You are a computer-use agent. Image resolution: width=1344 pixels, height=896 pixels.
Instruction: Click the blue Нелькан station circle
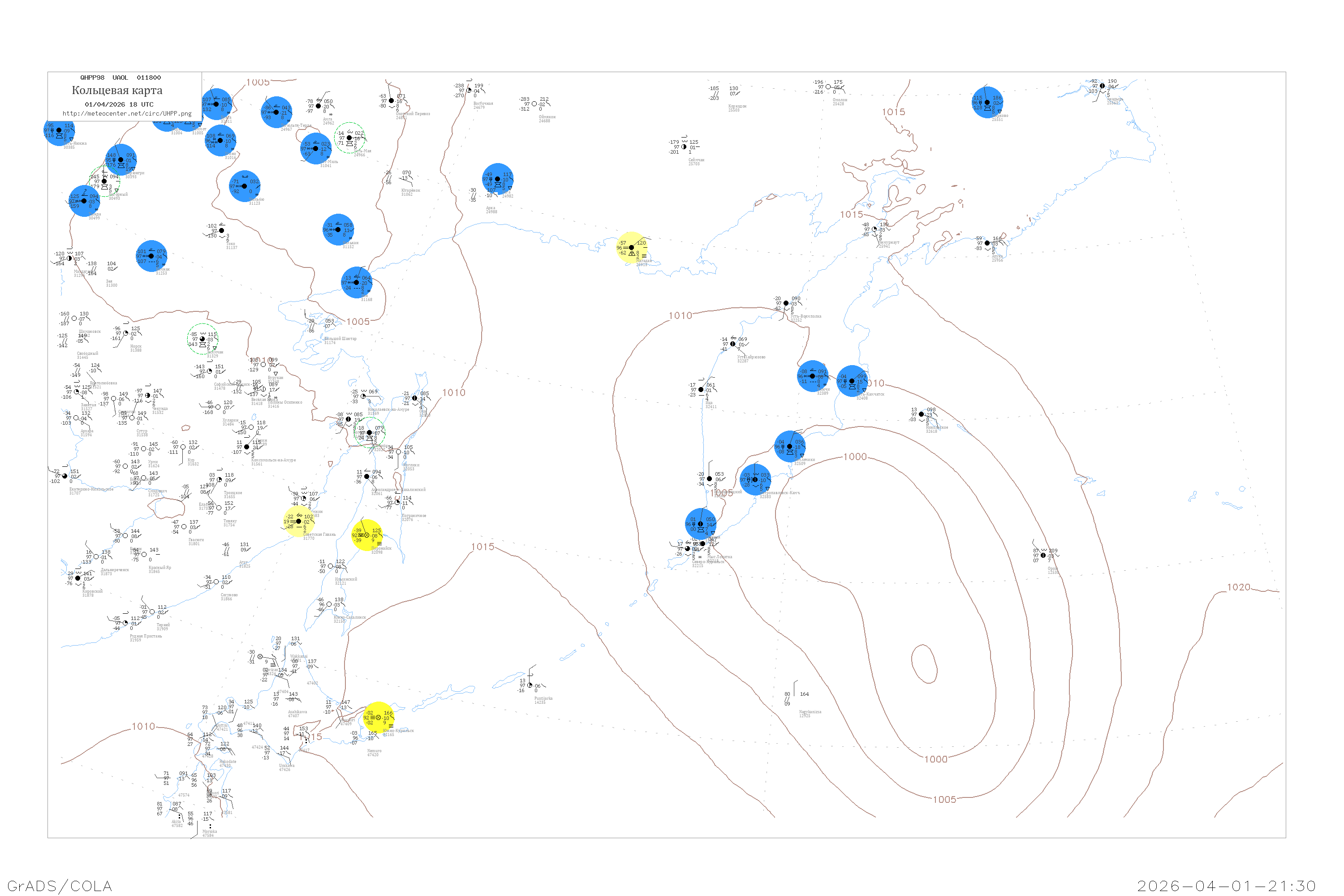pyautogui.click(x=338, y=230)
